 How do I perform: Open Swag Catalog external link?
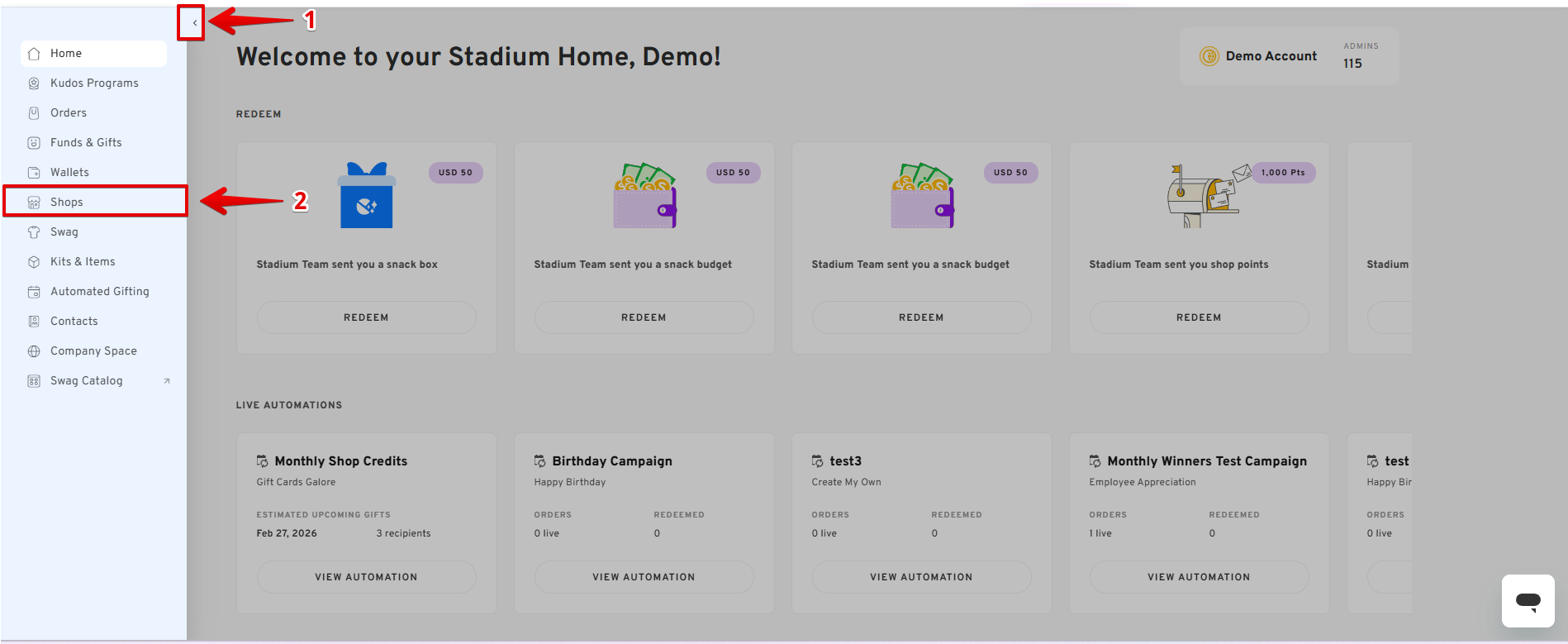click(87, 381)
